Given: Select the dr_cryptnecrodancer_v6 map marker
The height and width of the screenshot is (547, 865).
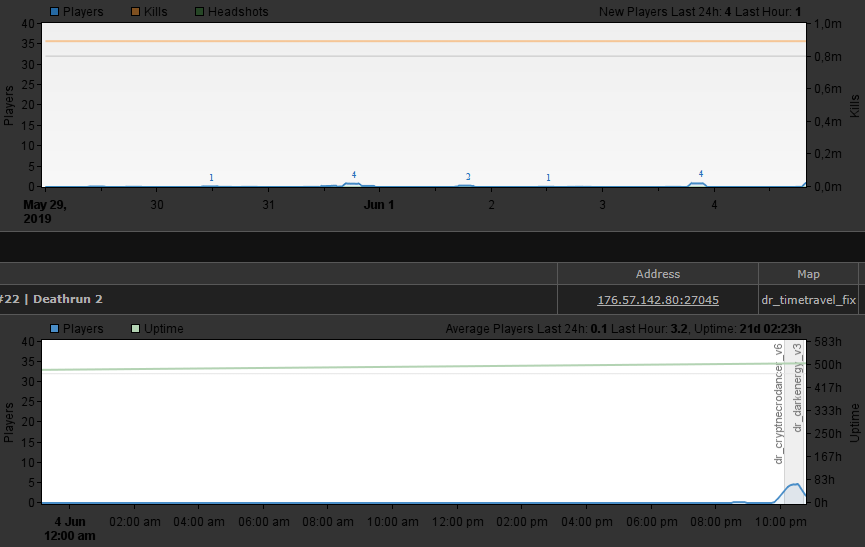Looking at the screenshot, I should click(x=779, y=403).
